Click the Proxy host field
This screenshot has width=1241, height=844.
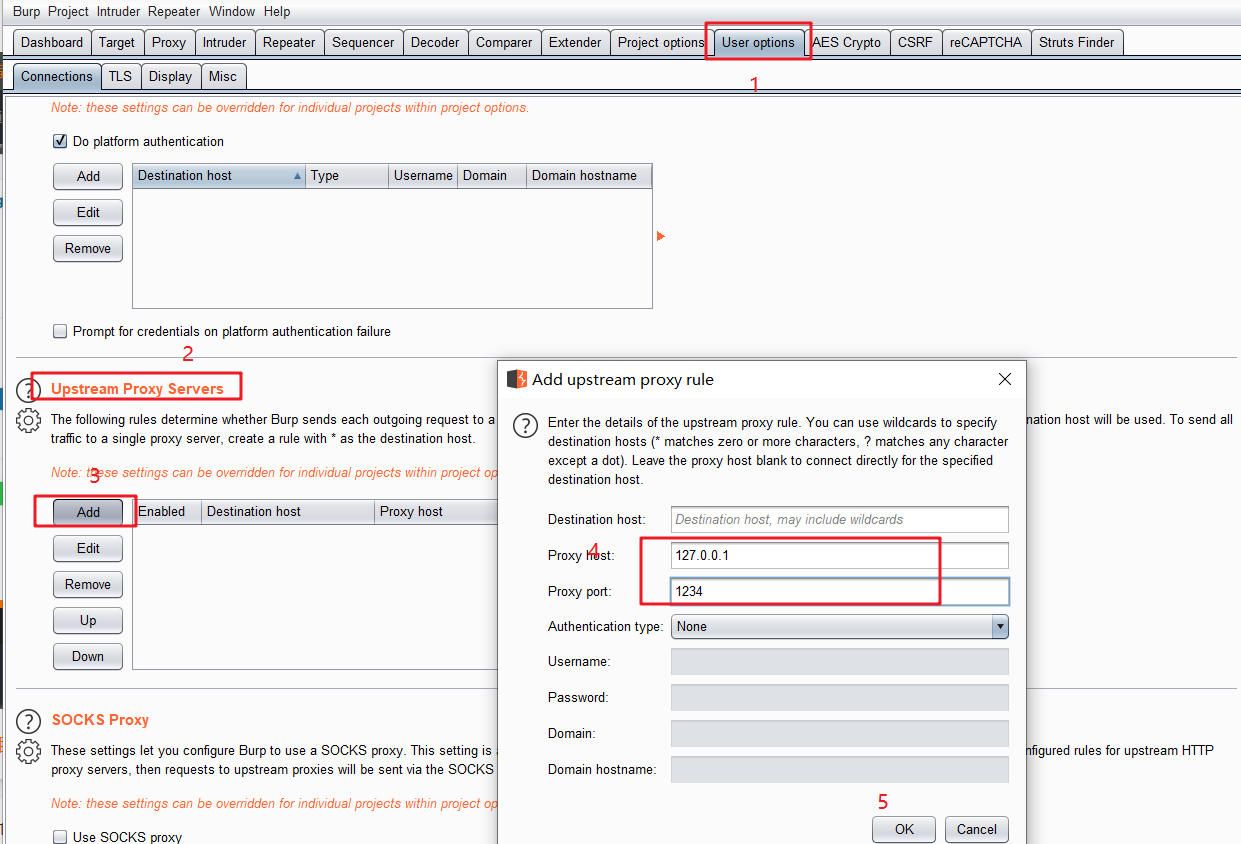coord(839,555)
